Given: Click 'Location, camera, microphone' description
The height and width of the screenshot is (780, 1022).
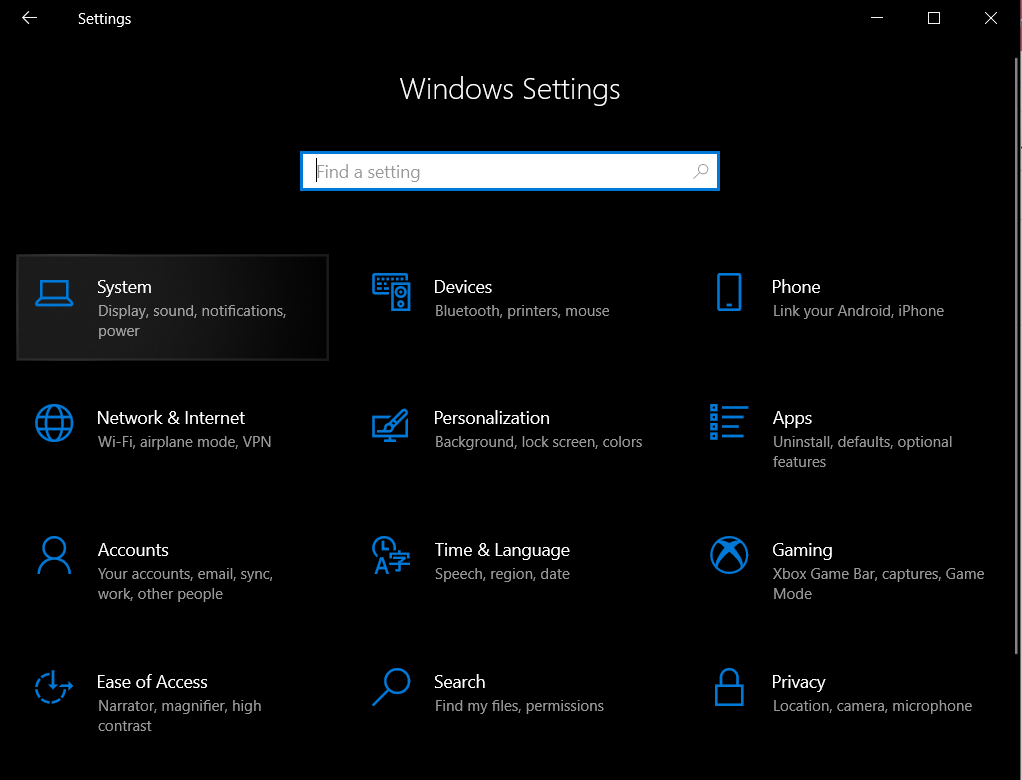Looking at the screenshot, I should click(x=872, y=706).
